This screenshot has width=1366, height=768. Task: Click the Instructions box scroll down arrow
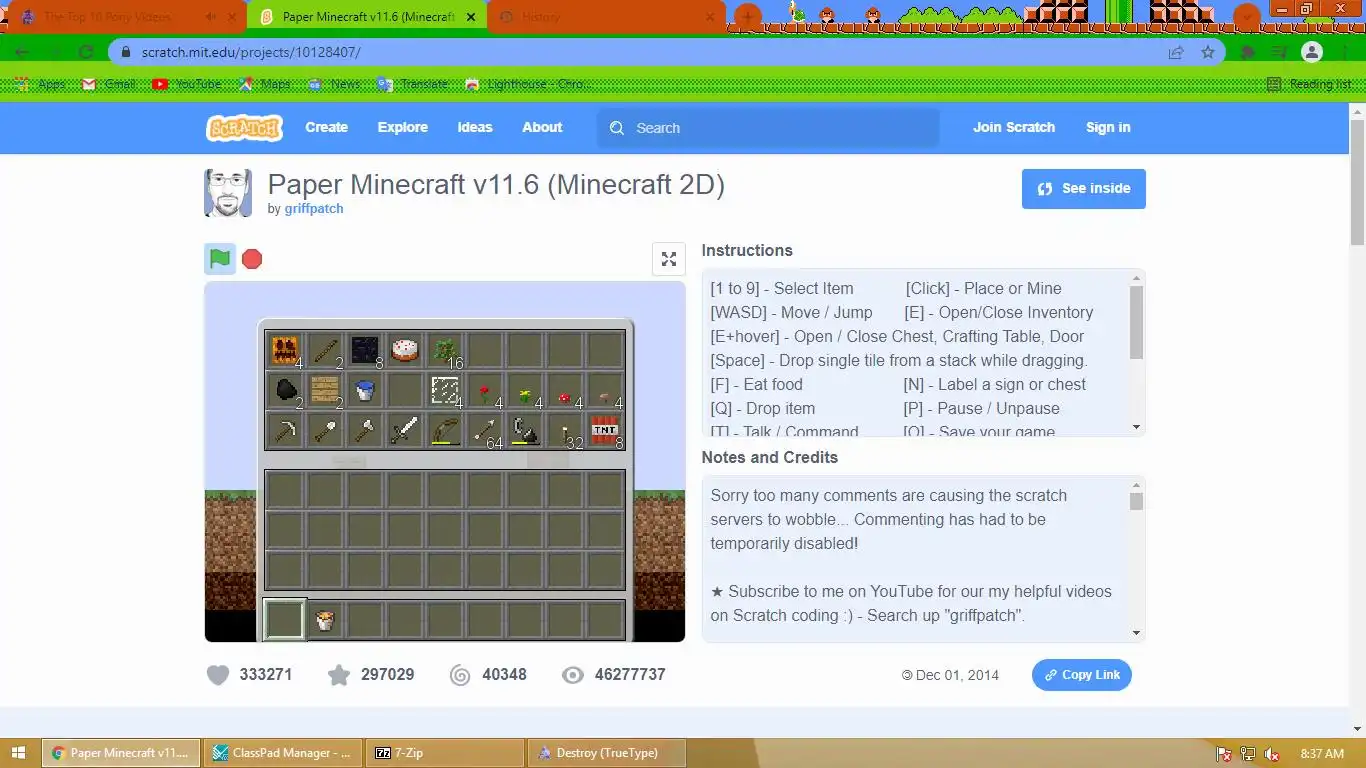pyautogui.click(x=1136, y=427)
